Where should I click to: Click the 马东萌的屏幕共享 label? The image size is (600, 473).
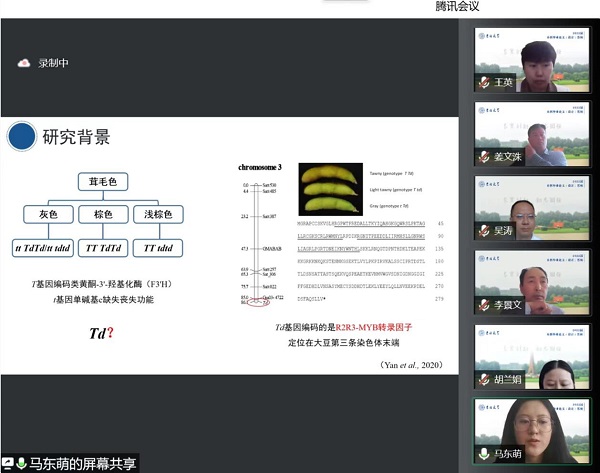(x=82, y=463)
